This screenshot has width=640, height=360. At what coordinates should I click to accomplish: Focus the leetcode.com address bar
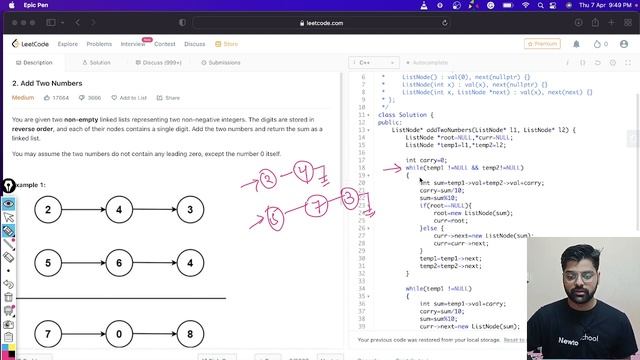pos(322,23)
